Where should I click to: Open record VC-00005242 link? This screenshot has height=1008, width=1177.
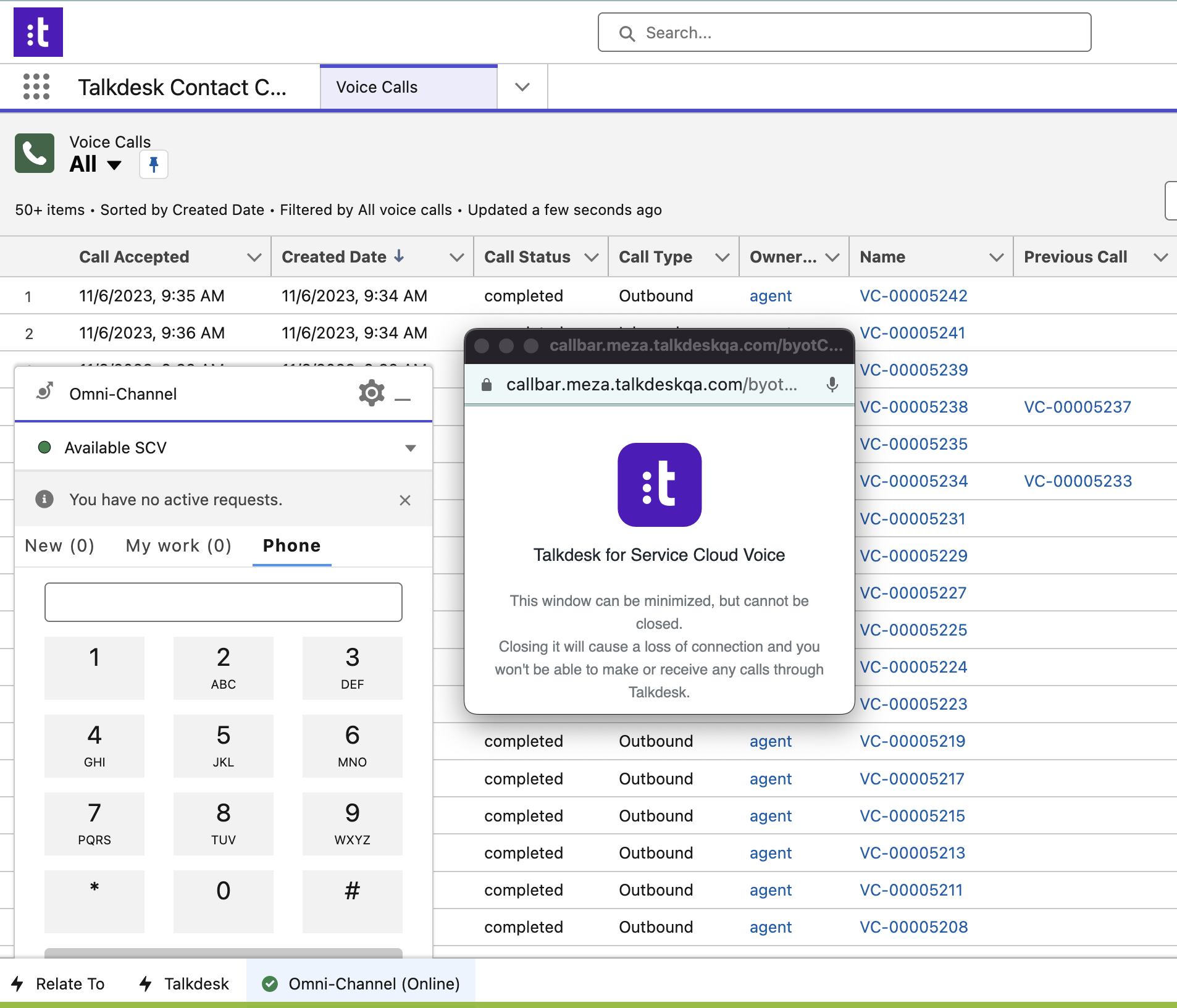(913, 296)
